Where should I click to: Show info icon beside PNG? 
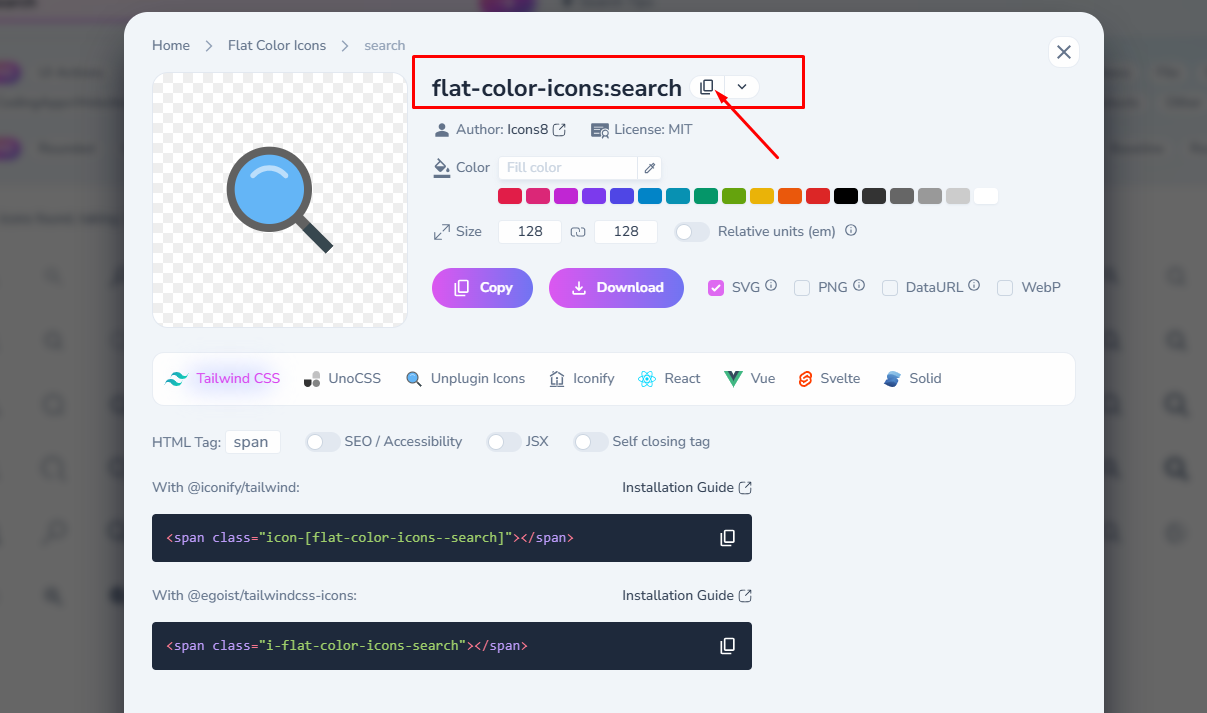859,285
